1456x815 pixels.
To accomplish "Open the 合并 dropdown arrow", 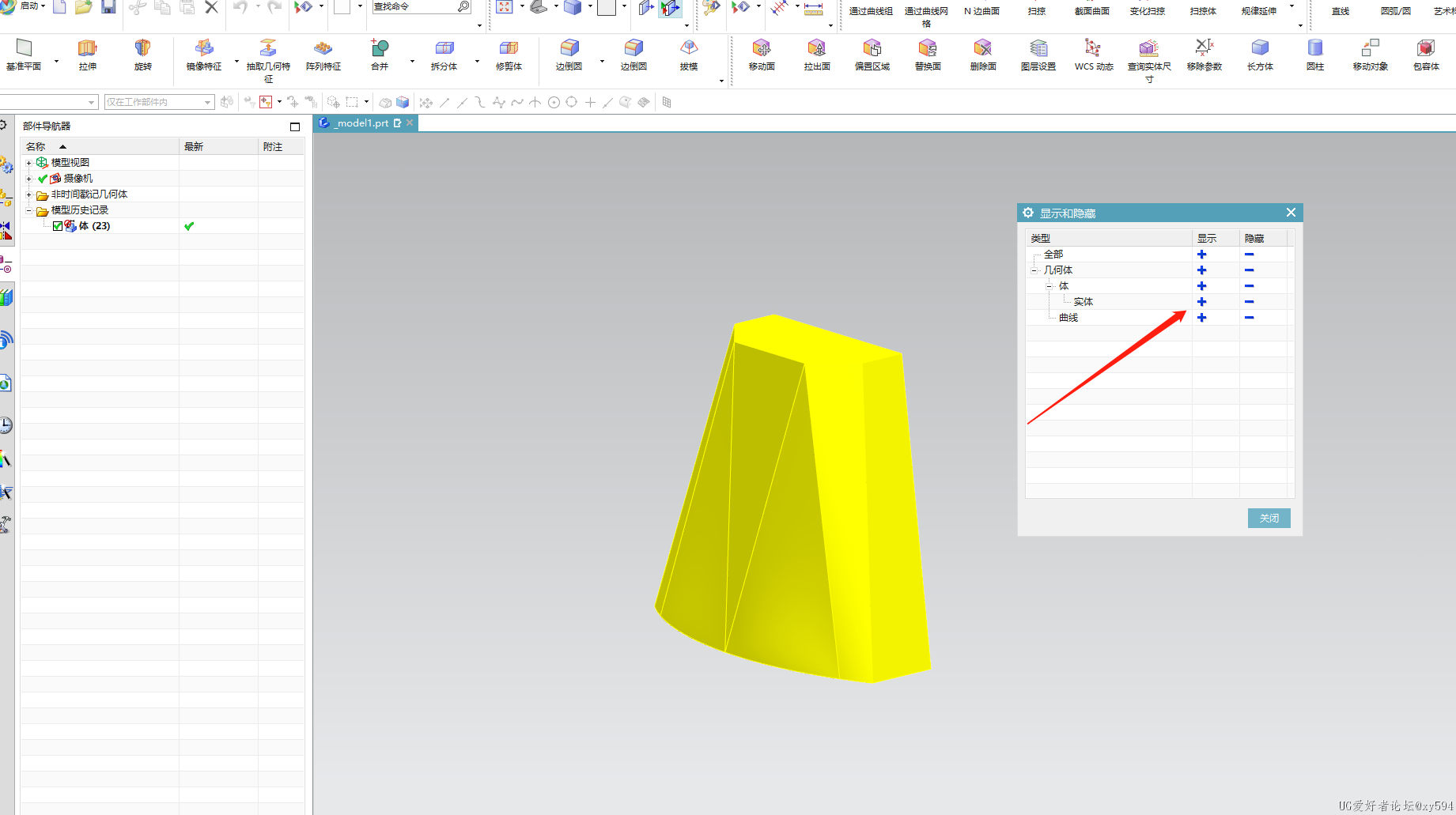I will pos(412,61).
